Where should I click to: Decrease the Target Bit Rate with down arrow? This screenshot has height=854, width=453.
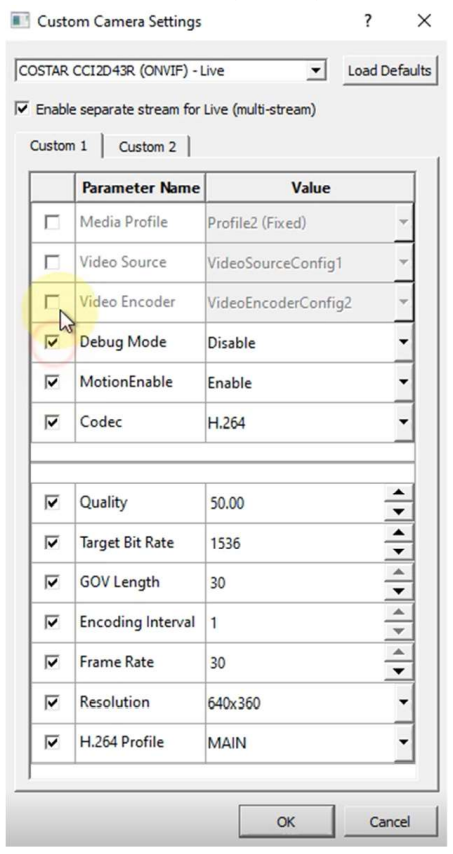[x=399, y=552]
